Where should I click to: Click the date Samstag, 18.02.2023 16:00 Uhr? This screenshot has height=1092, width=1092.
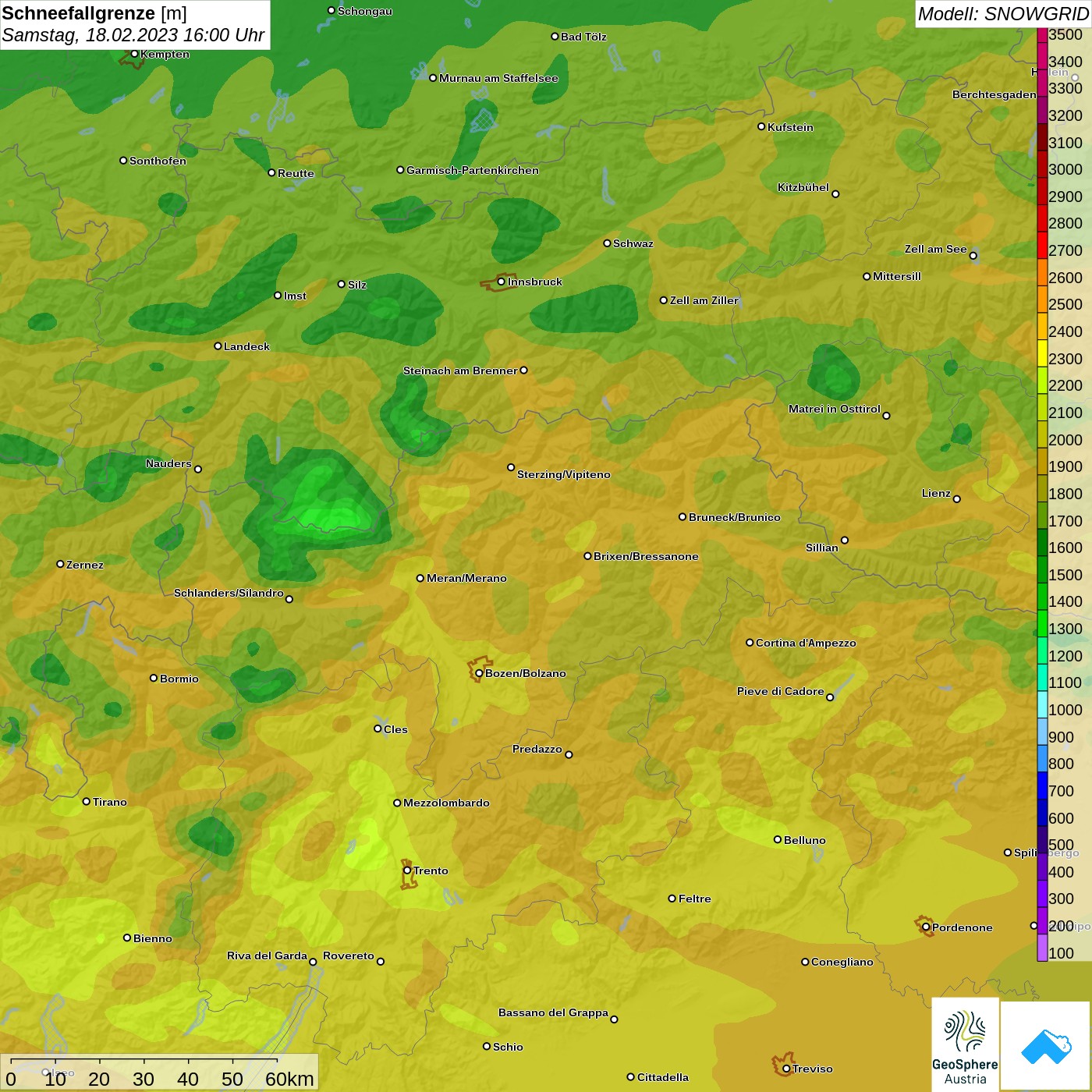click(133, 35)
